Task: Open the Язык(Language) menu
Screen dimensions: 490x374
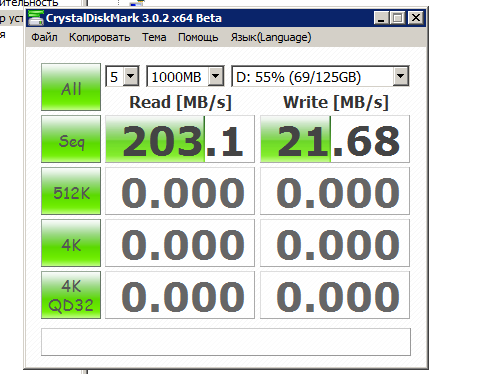Action: [271, 37]
